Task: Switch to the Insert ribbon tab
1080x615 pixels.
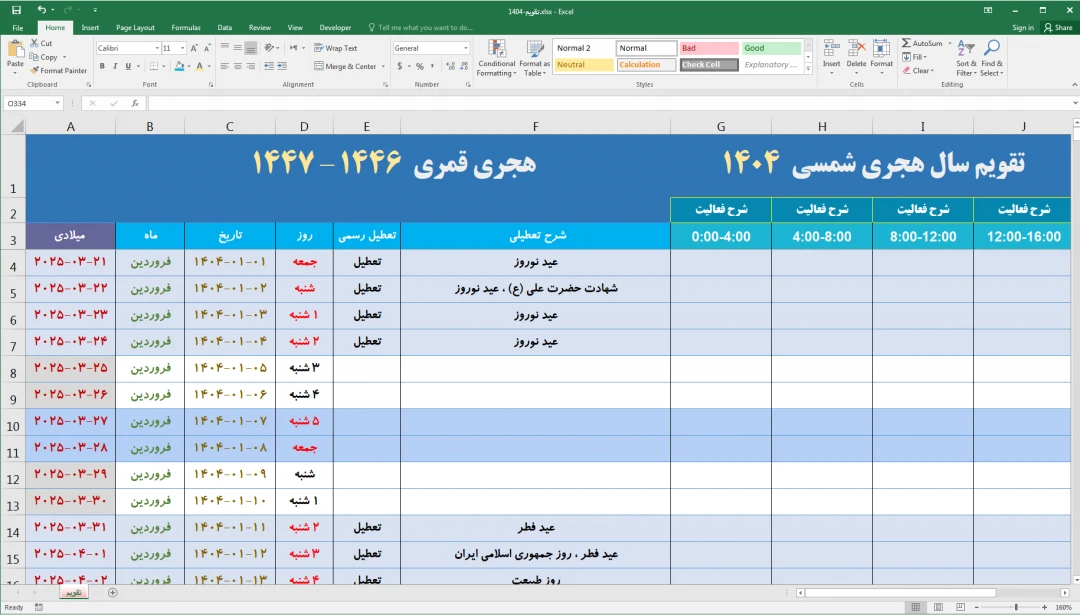Action: click(x=90, y=28)
